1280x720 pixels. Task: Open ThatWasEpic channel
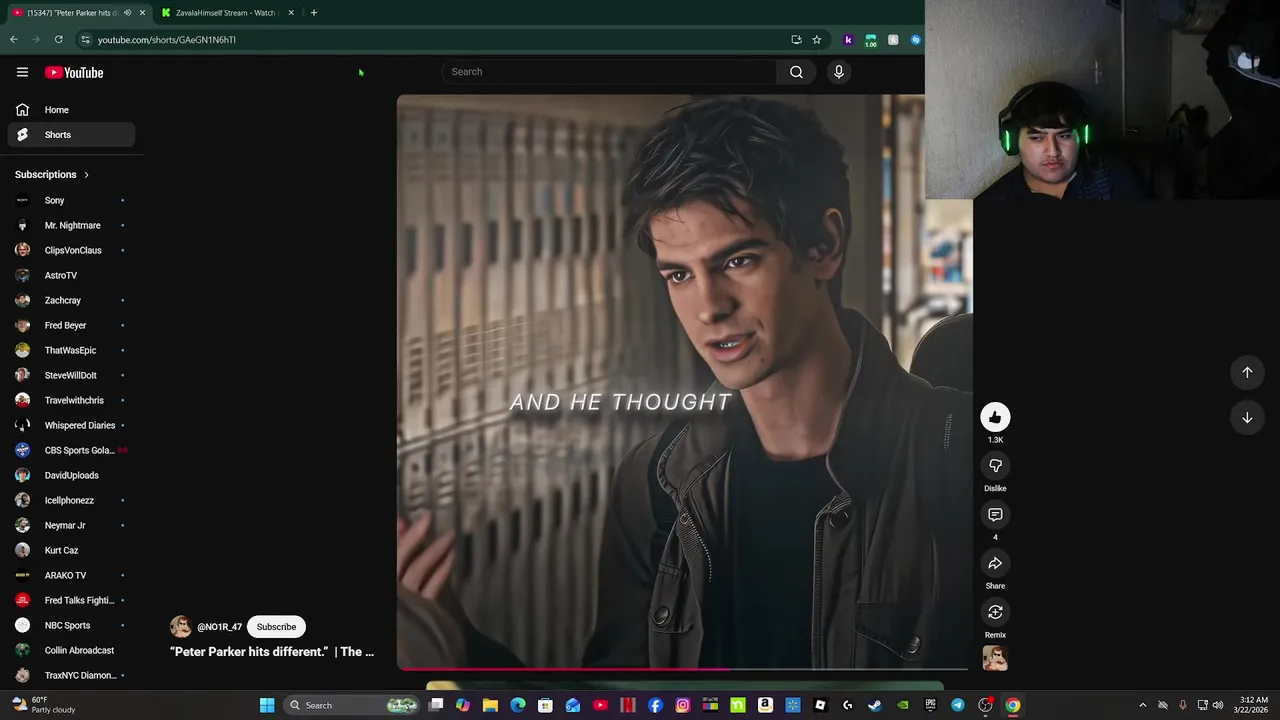pos(71,350)
